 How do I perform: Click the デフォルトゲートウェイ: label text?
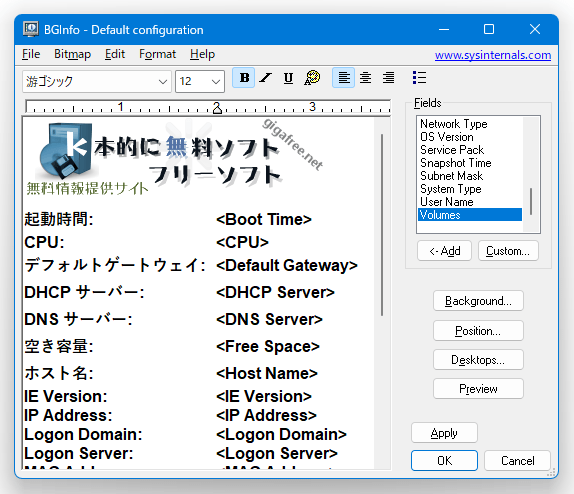tap(115, 265)
